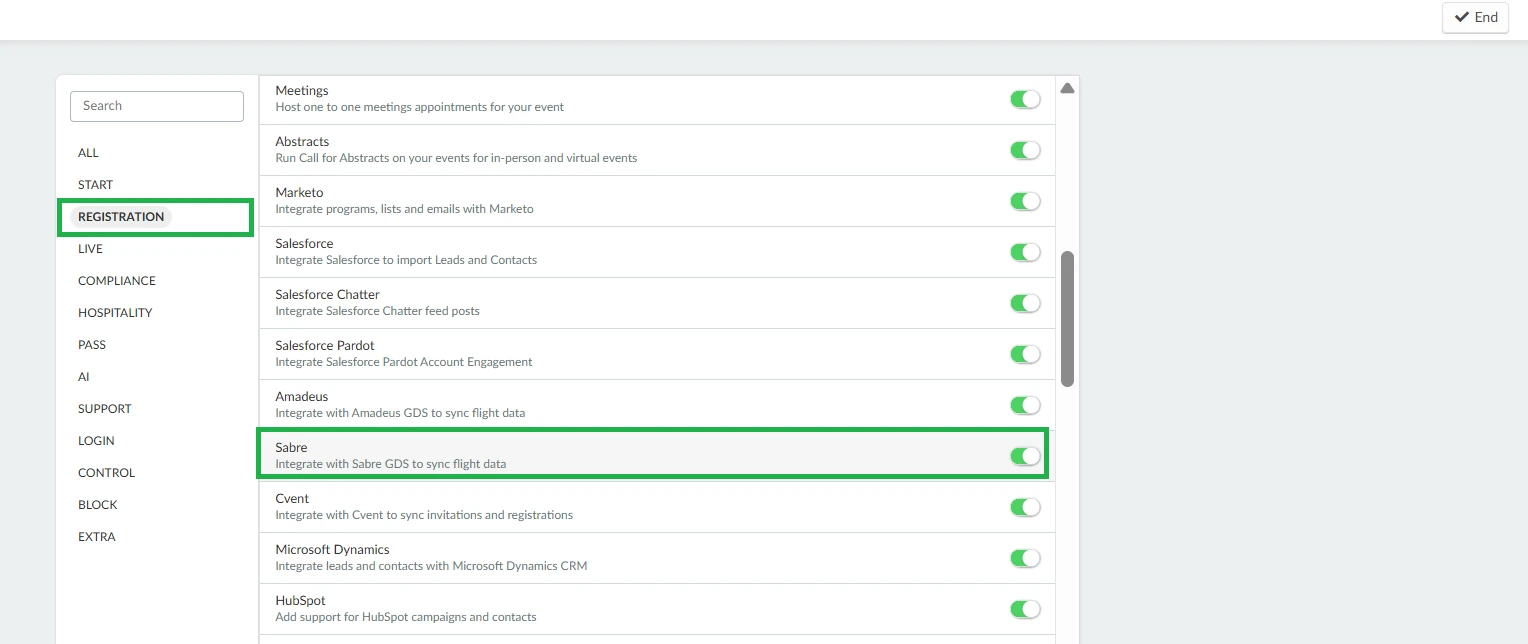
Task: Click 'Add support for HubSpot campaigns and contacts'
Action: 406,617
